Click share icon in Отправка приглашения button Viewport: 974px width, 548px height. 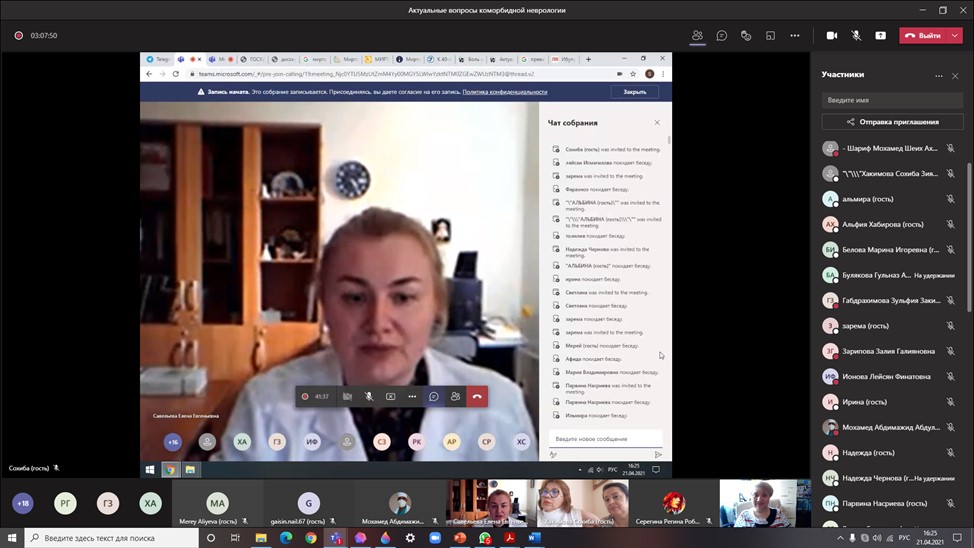[x=851, y=122]
